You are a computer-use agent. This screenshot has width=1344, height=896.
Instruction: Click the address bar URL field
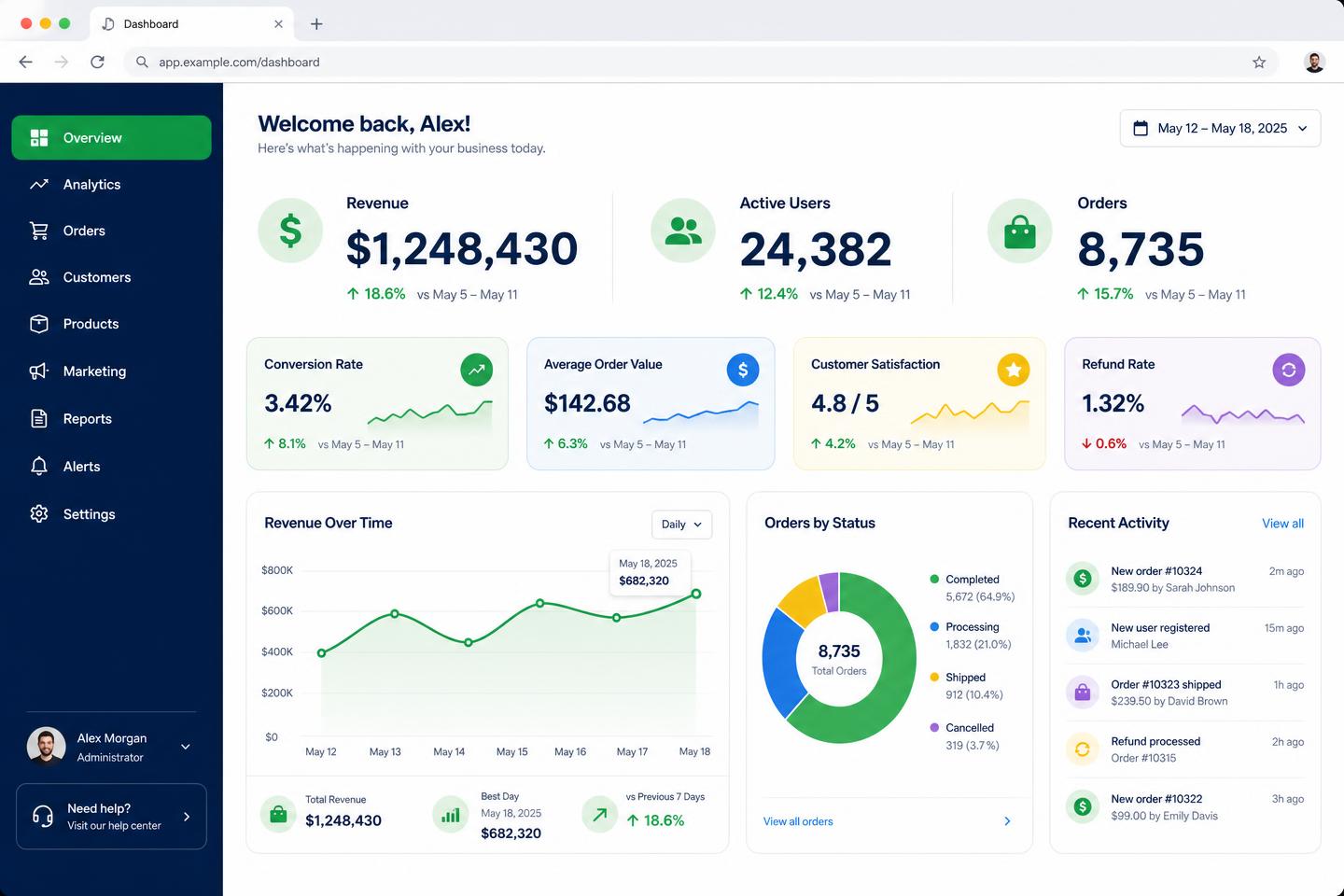[x=700, y=63]
